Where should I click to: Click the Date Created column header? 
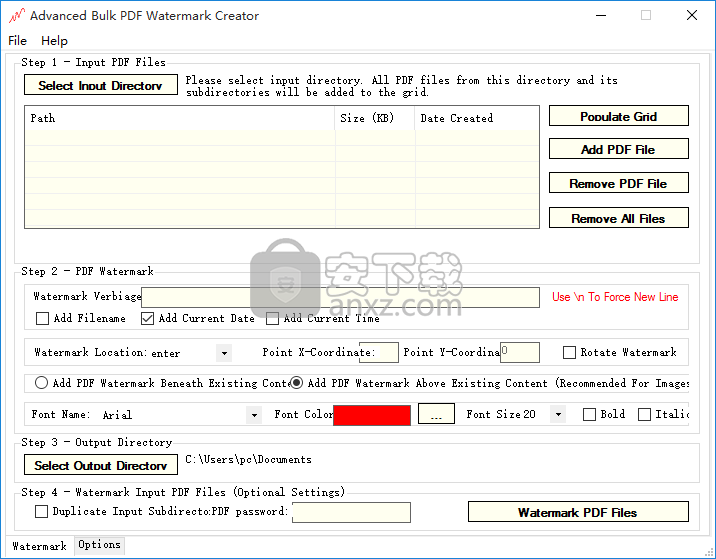pyautogui.click(x=477, y=118)
